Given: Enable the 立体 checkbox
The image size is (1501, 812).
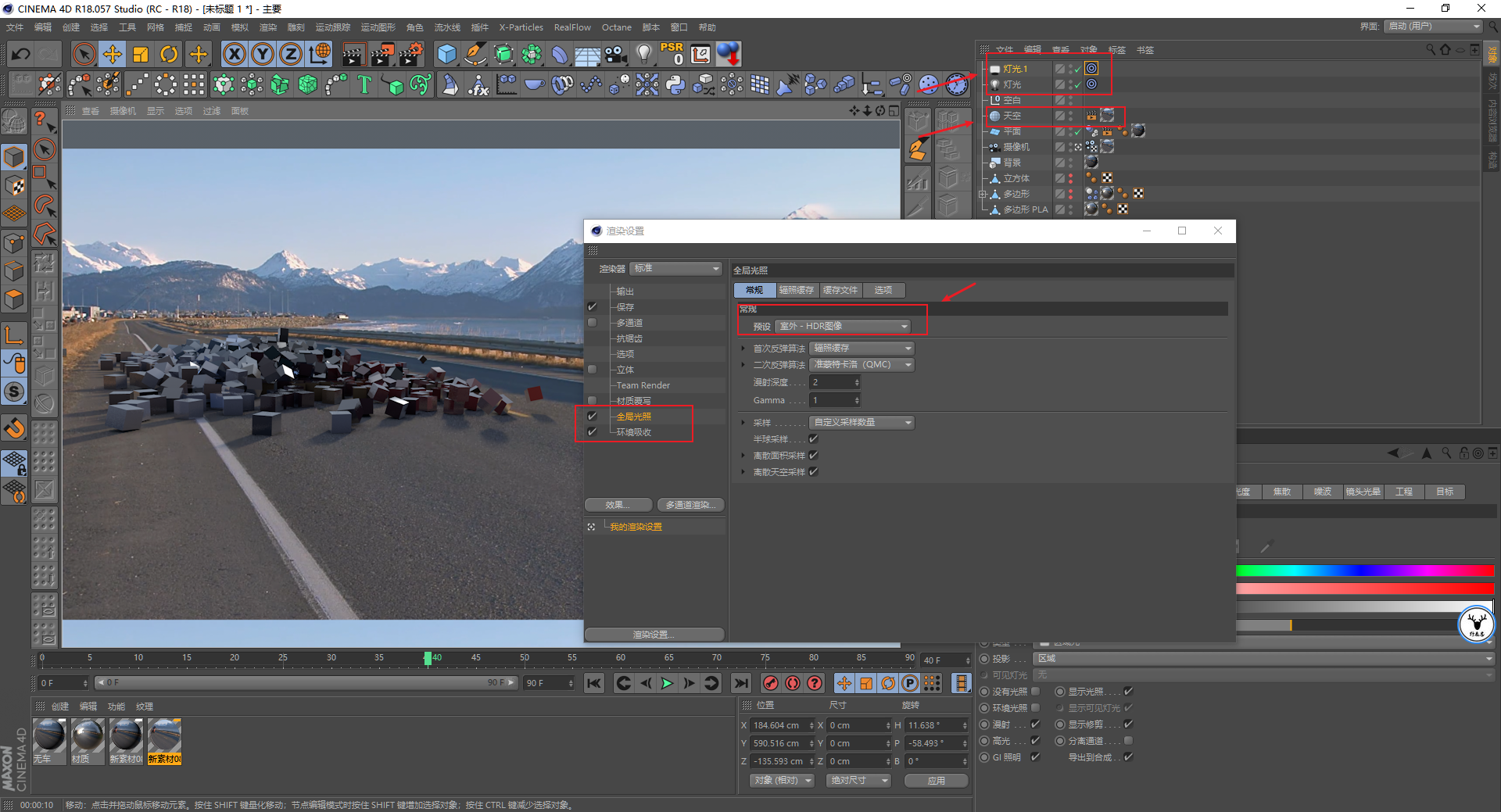Looking at the screenshot, I should point(592,370).
